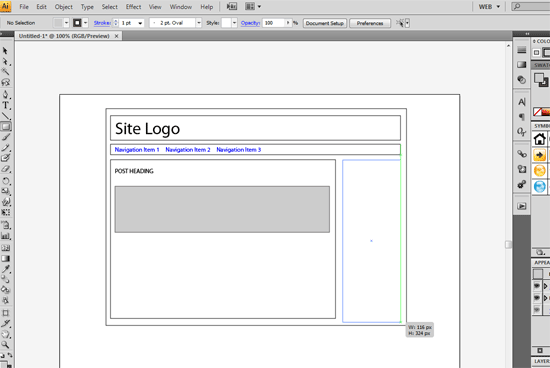Click the Opacity value field
The image size is (550, 368).
point(274,23)
